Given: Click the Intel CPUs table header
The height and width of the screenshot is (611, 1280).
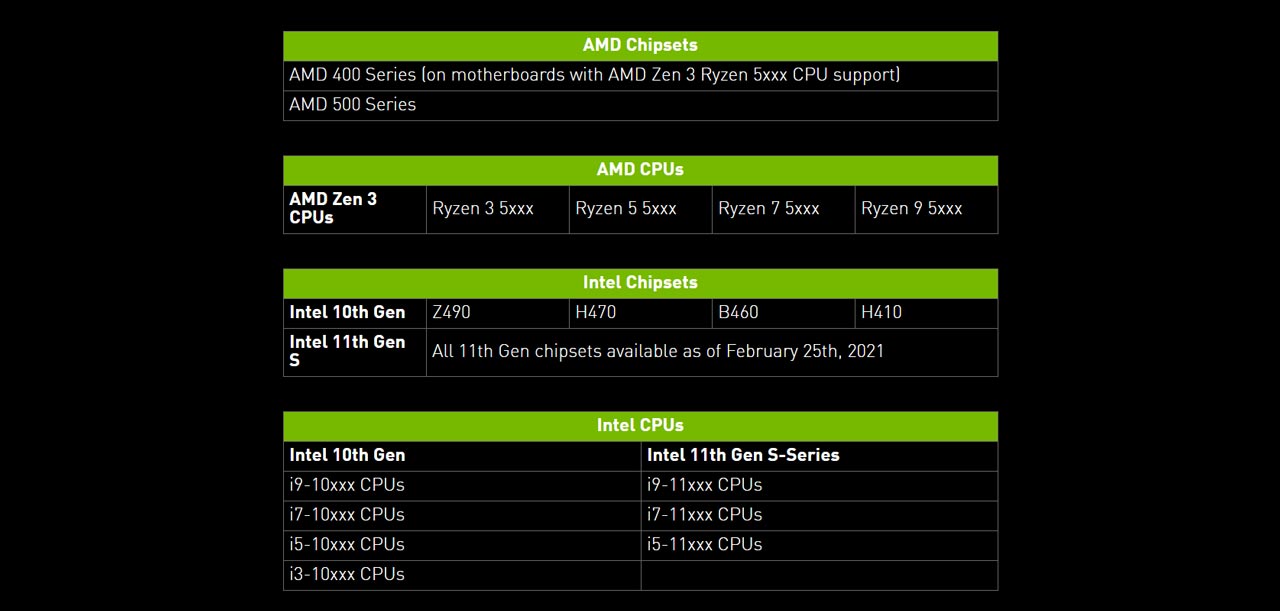Looking at the screenshot, I should [640, 425].
